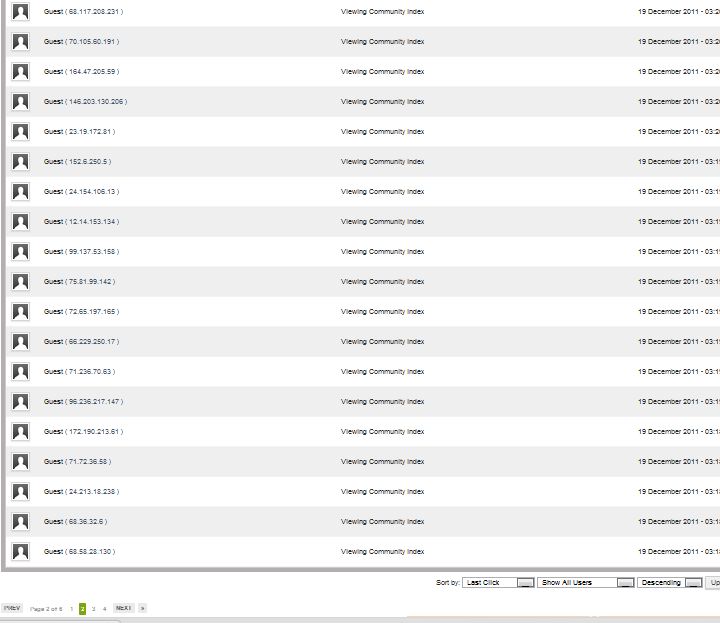Open Viewing Community Index in 23.19.172.81 row
720x623 pixels.
pos(382,132)
